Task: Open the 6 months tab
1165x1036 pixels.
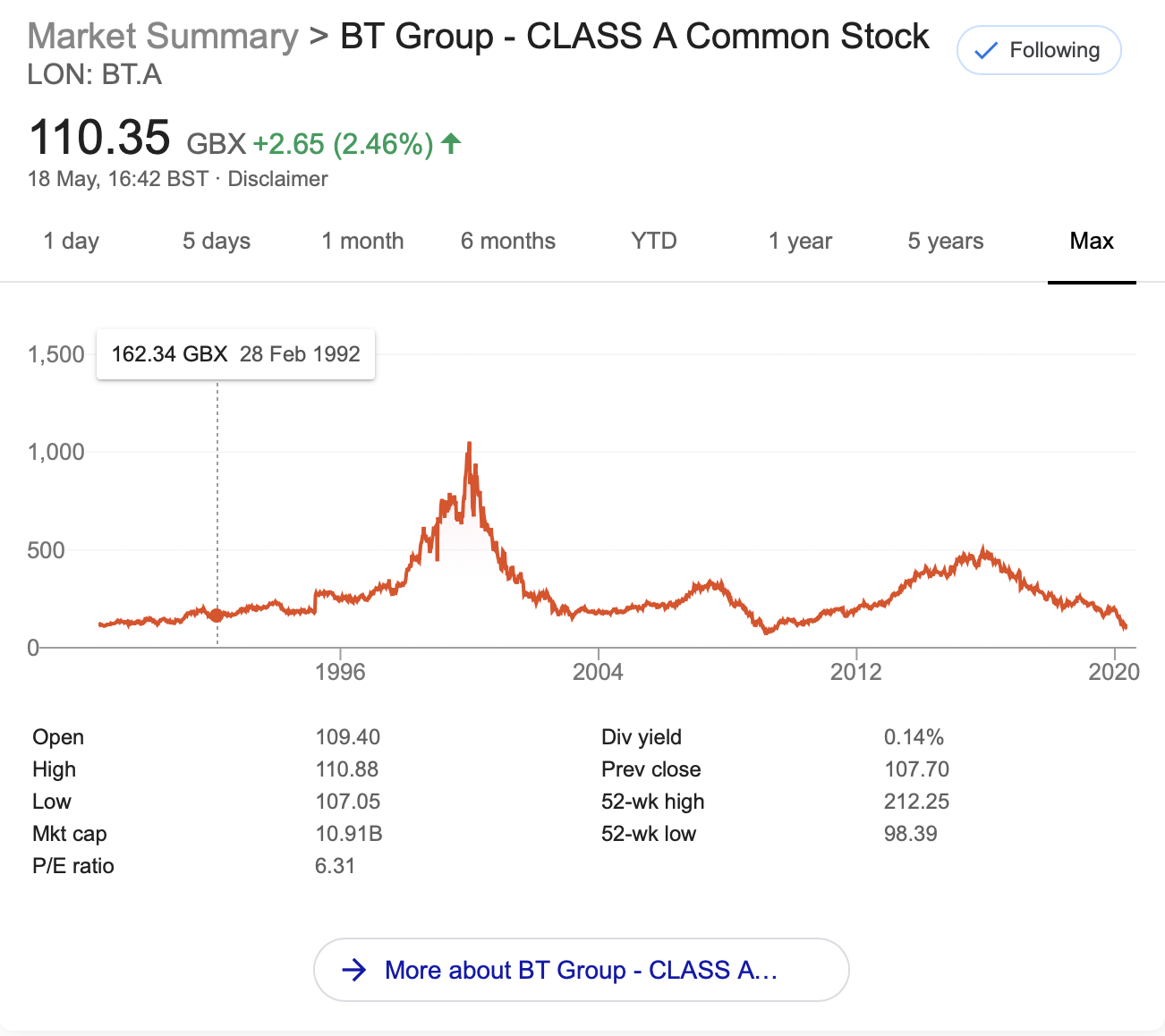Action: (508, 241)
